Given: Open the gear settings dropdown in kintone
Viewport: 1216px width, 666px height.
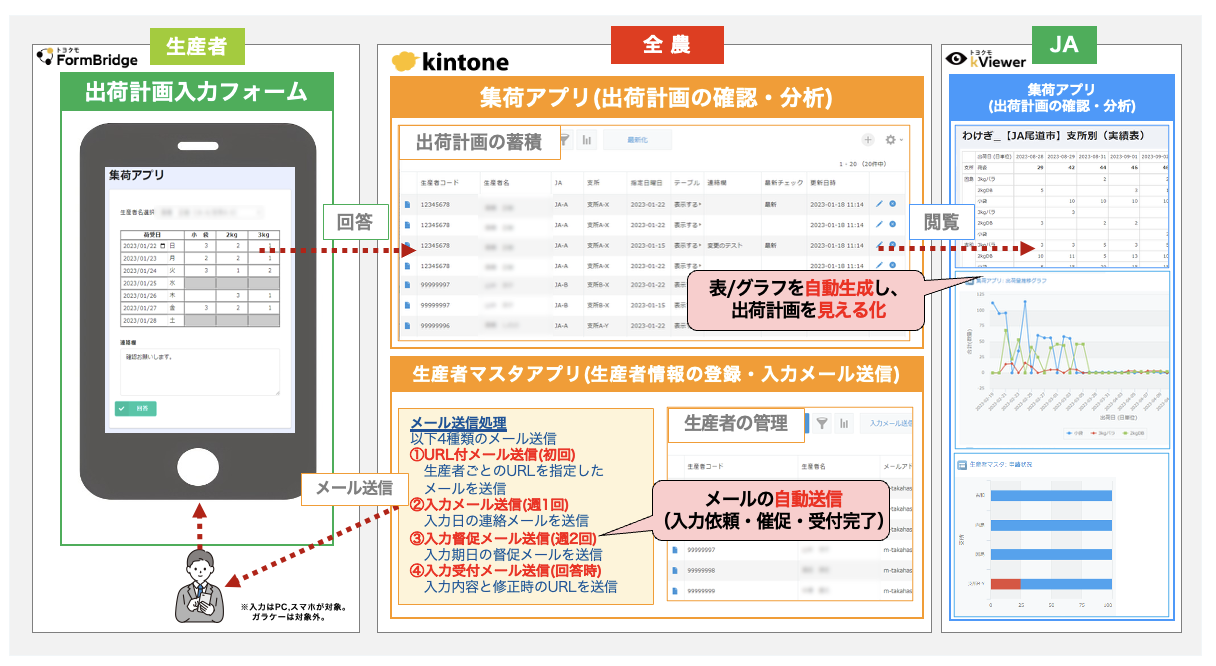Looking at the screenshot, I should pyautogui.click(x=891, y=141).
